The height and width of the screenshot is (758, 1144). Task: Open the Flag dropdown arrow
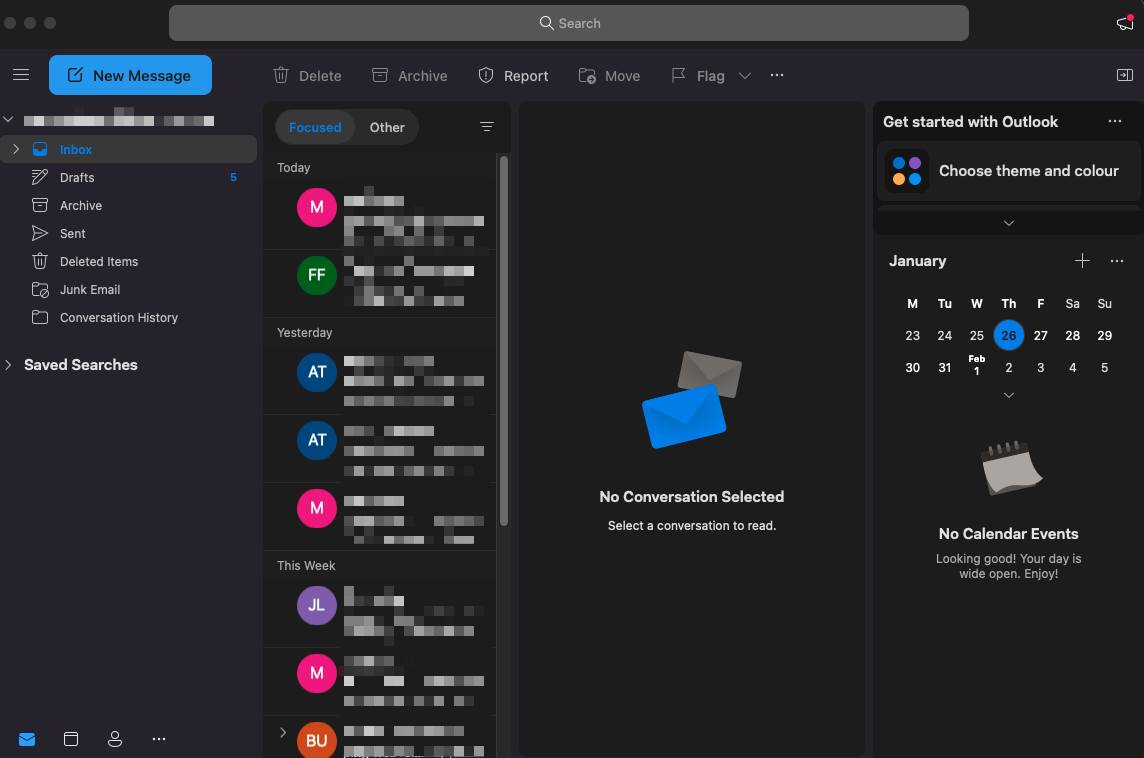(745, 76)
